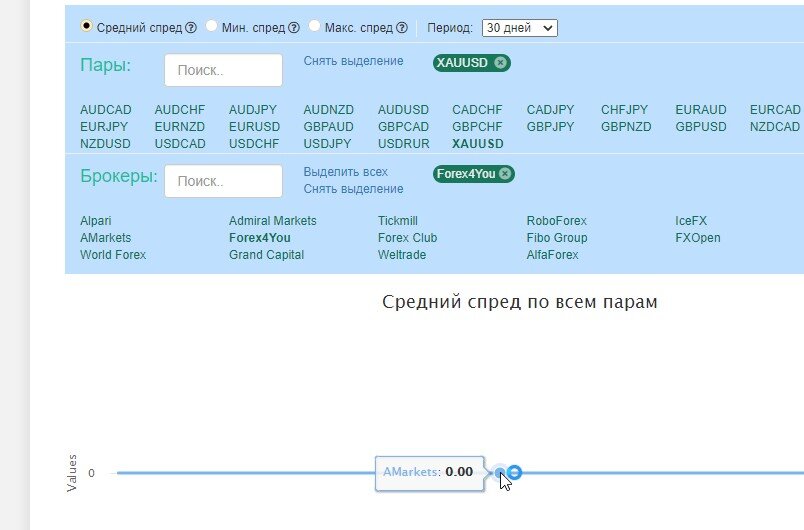Select the GBPCHF pair
This screenshot has width=804, height=530.
pyautogui.click(x=477, y=127)
